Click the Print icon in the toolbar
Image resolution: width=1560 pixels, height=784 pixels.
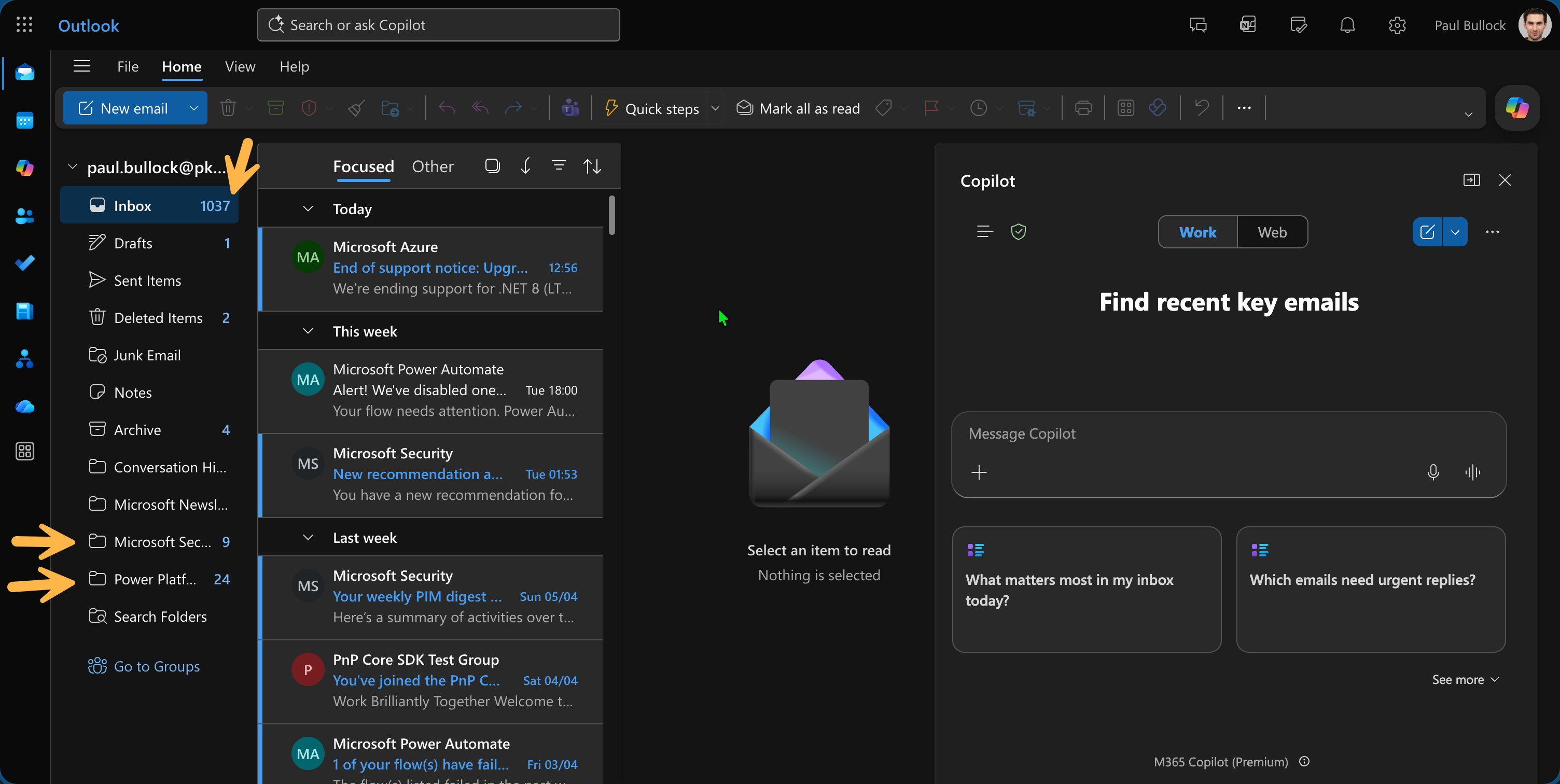coord(1083,108)
